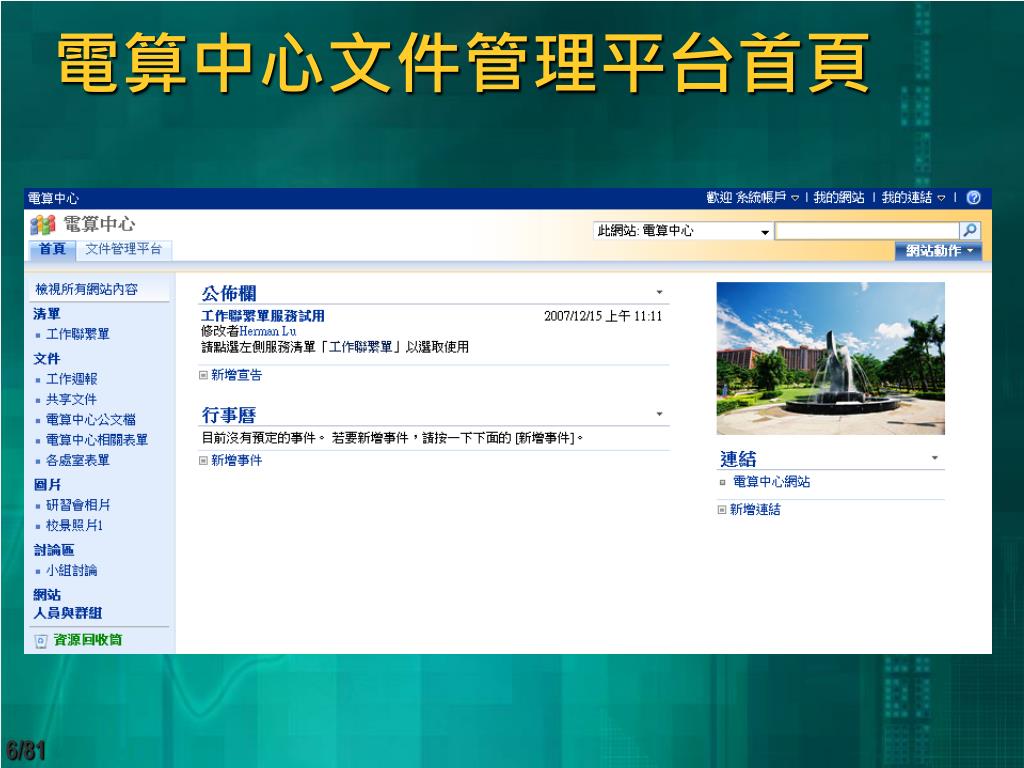Expand the 連結 web part menu arrow
This screenshot has height=768, width=1024.
click(935, 458)
